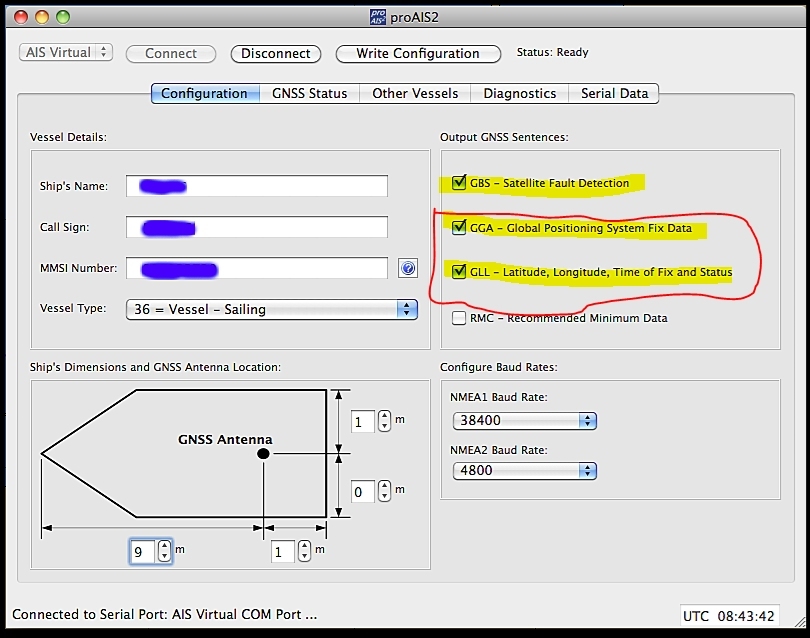Open the Vessel Type dropdown

coord(272,309)
